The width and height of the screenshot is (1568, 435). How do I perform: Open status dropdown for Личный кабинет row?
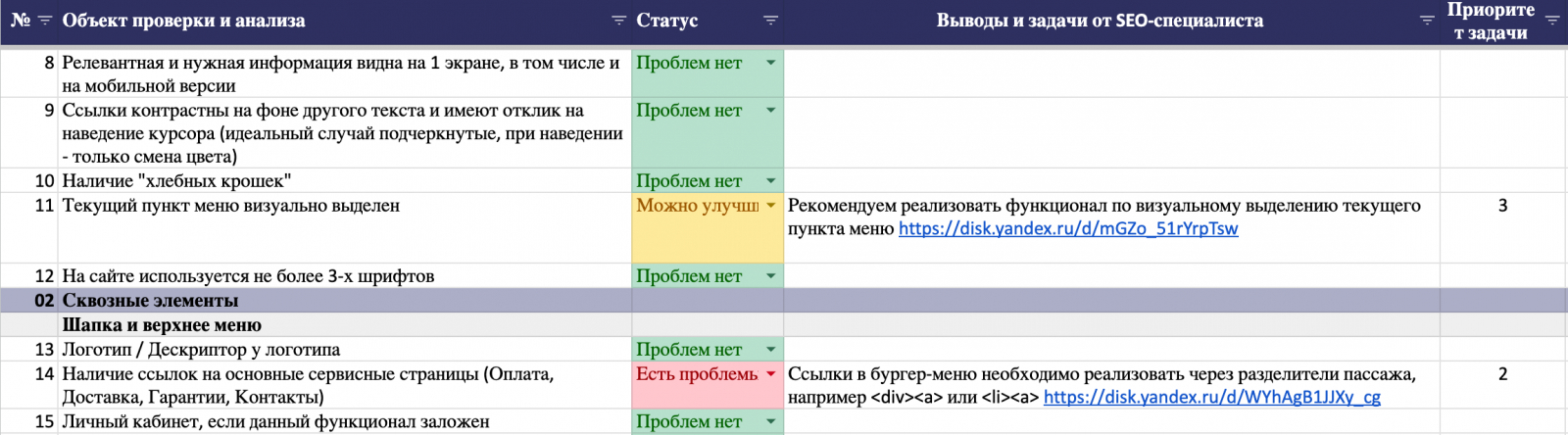pyautogui.click(x=770, y=422)
